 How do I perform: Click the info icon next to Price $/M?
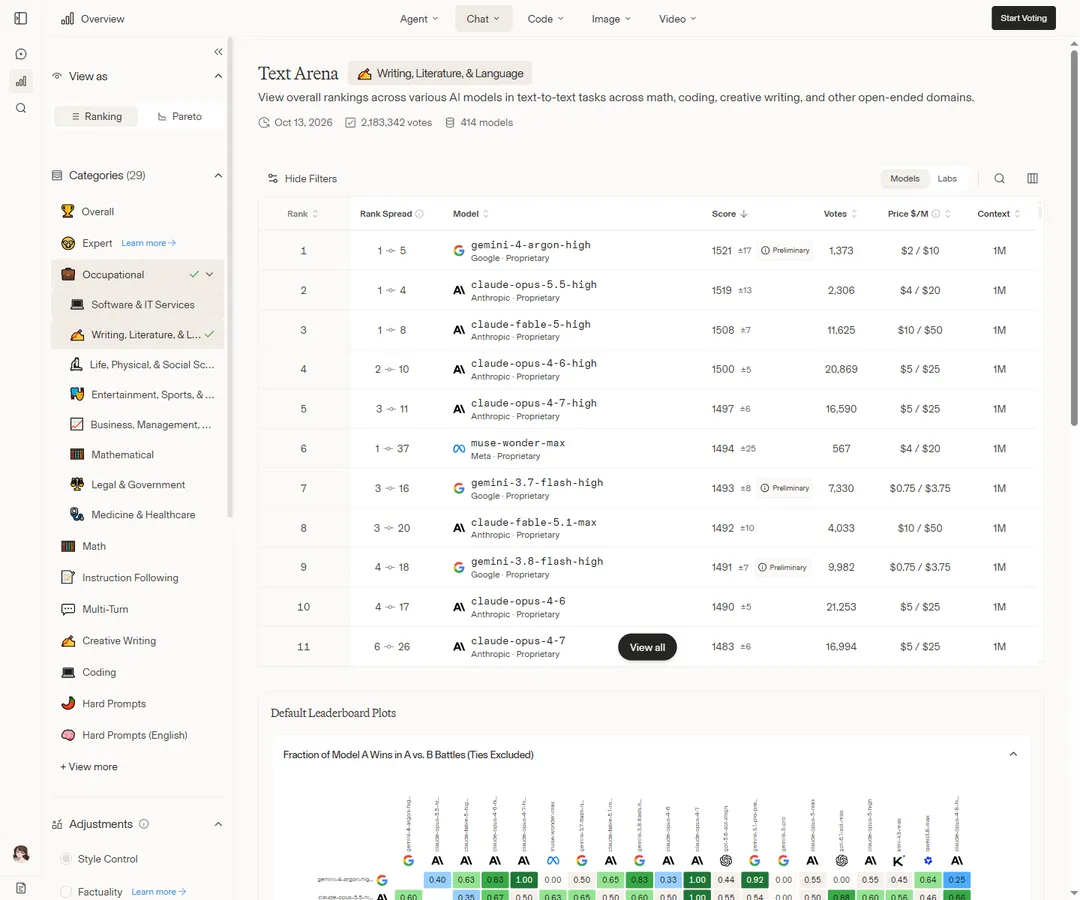tap(936, 214)
